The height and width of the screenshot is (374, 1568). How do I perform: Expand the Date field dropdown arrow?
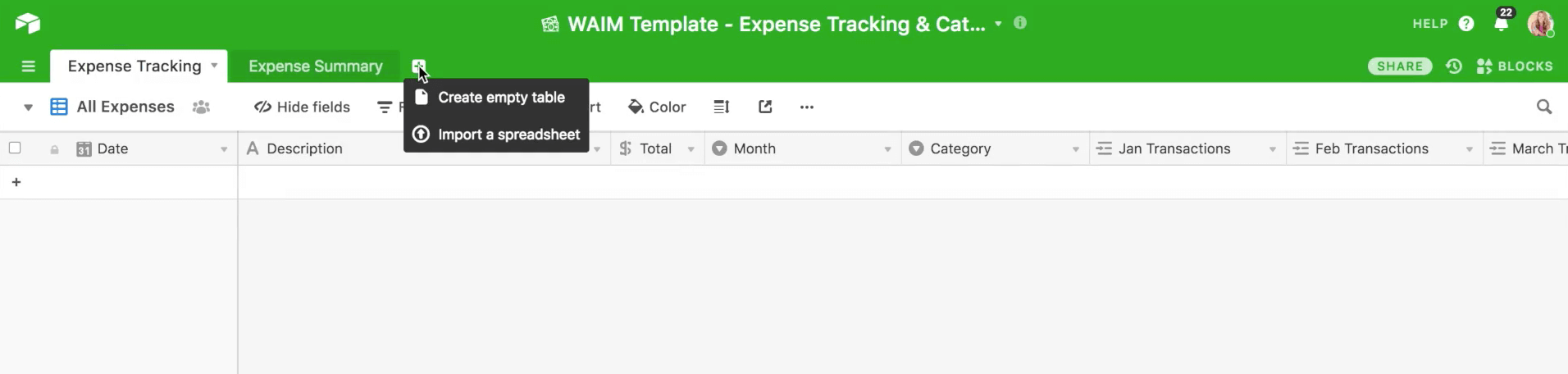coord(224,149)
